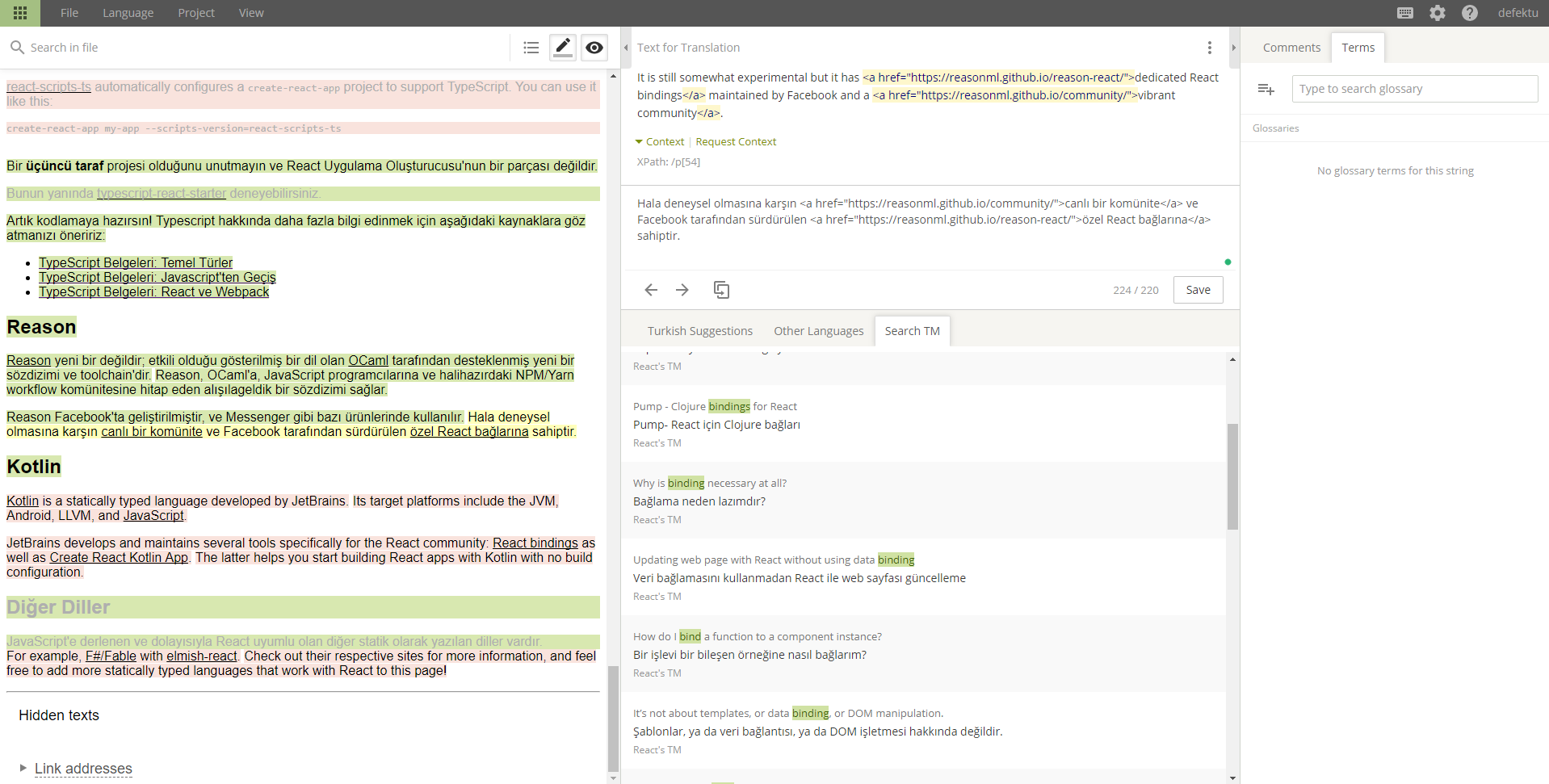
Task: Click the Create React Kotlin App link
Action: 119,558
